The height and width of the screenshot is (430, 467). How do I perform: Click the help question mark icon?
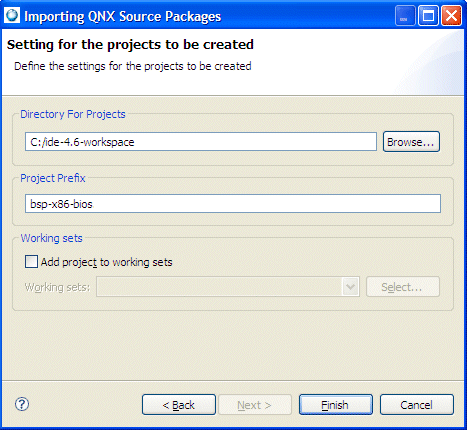(x=22, y=404)
